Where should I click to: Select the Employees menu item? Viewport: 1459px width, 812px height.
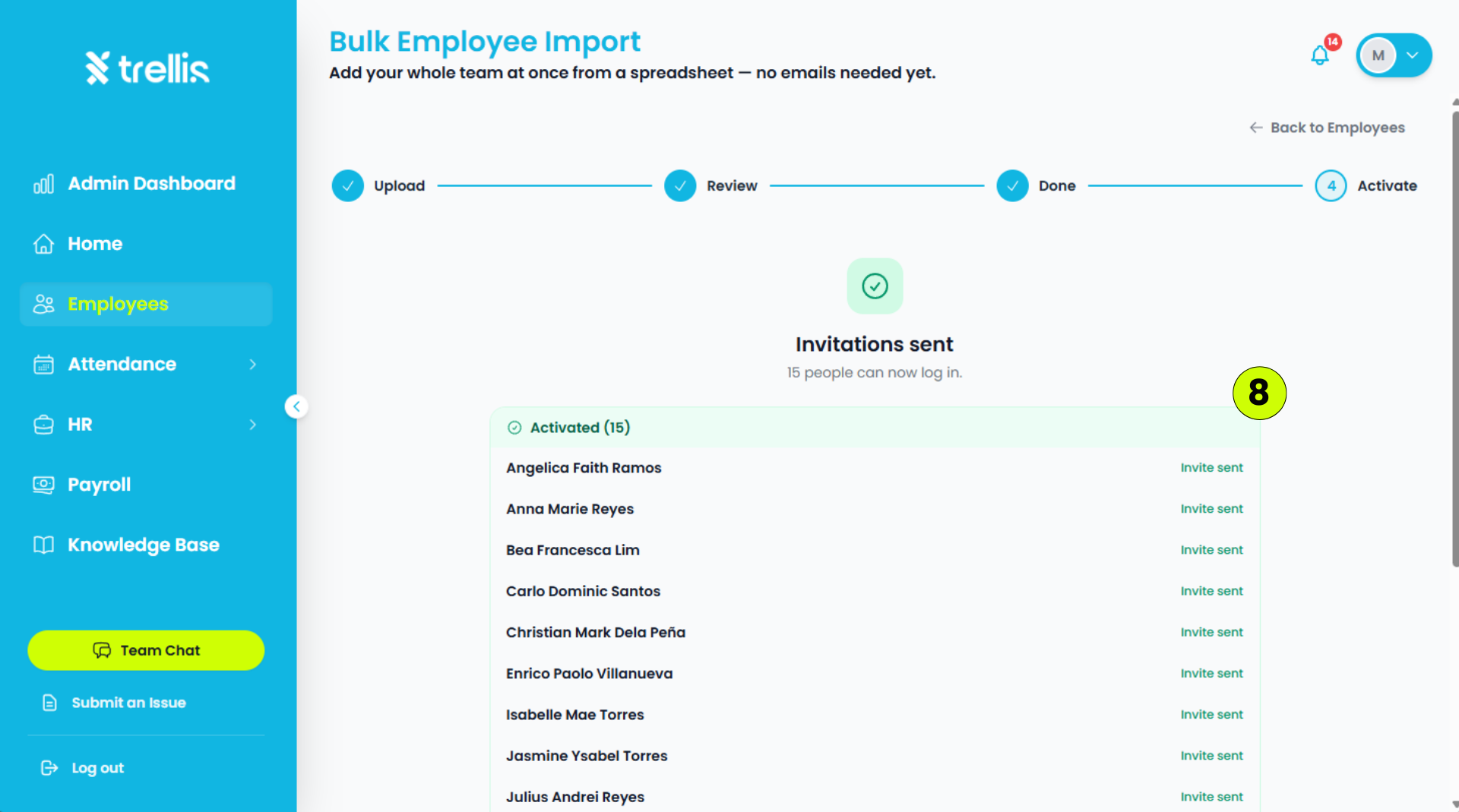coord(146,304)
